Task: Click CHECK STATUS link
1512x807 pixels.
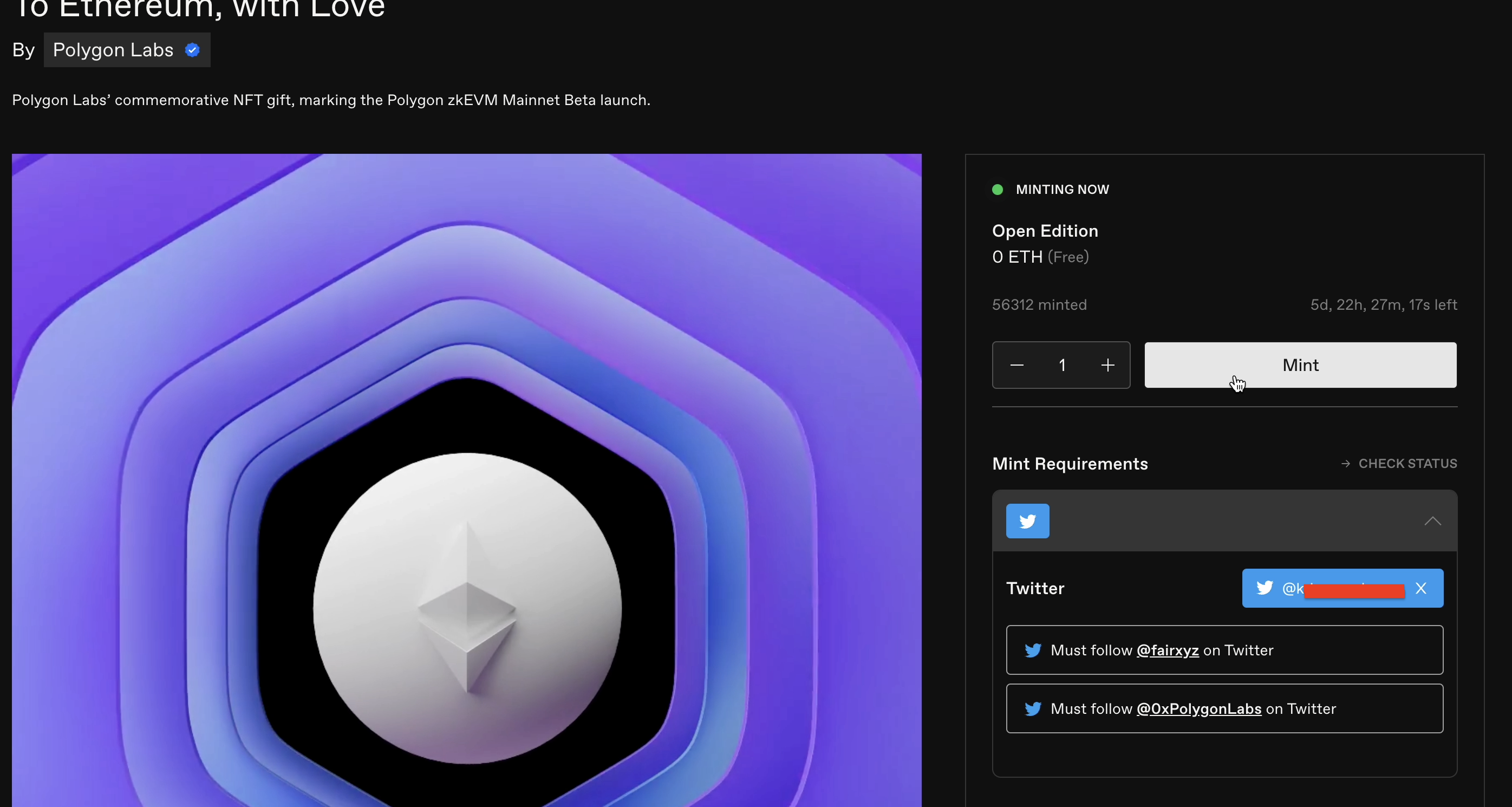Action: (x=1407, y=464)
